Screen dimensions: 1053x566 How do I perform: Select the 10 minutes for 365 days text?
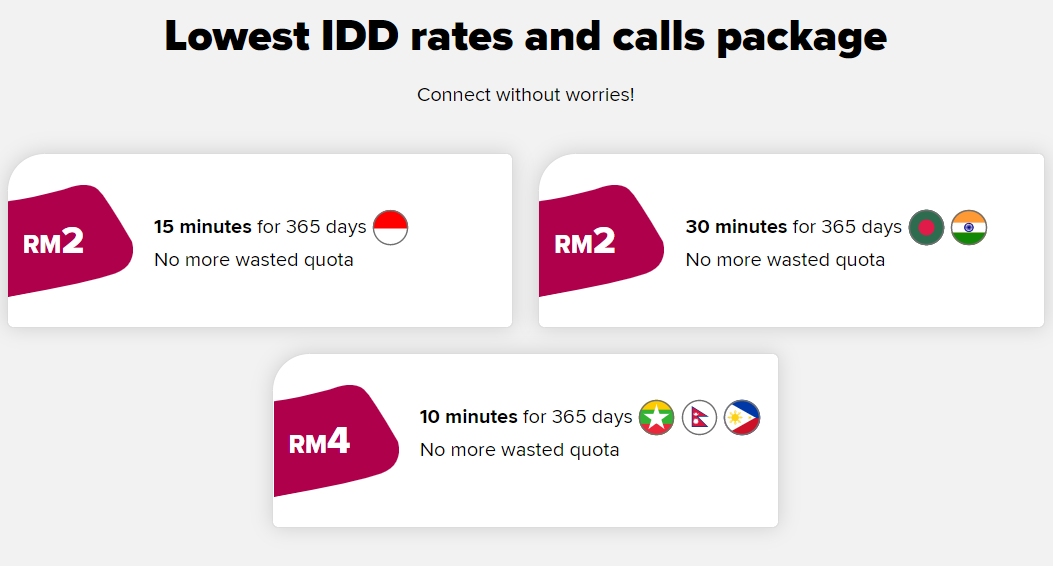[x=526, y=417]
